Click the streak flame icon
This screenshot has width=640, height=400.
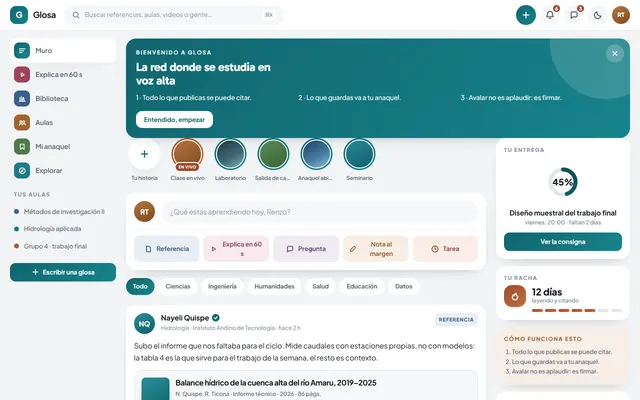[x=515, y=296]
